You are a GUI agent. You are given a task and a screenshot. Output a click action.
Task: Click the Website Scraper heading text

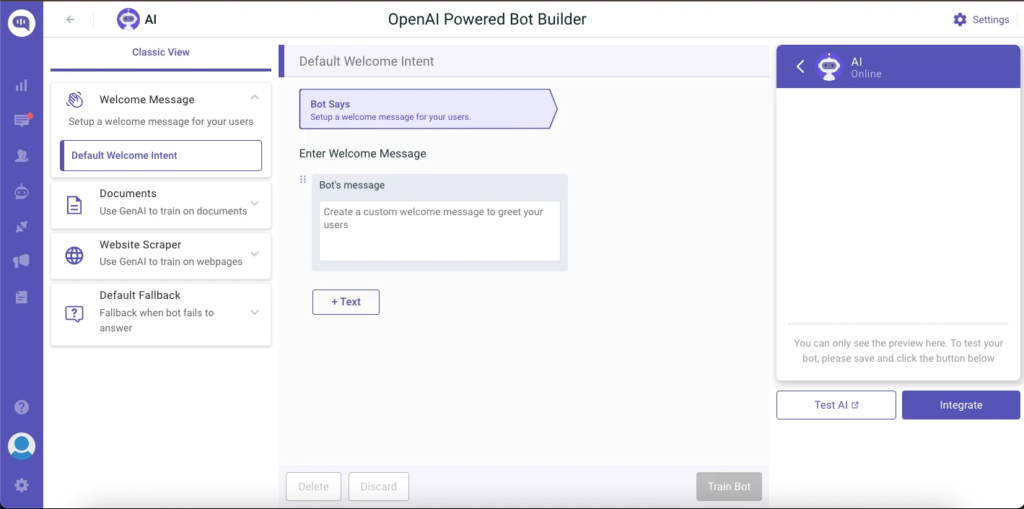pyautogui.click(x=140, y=244)
